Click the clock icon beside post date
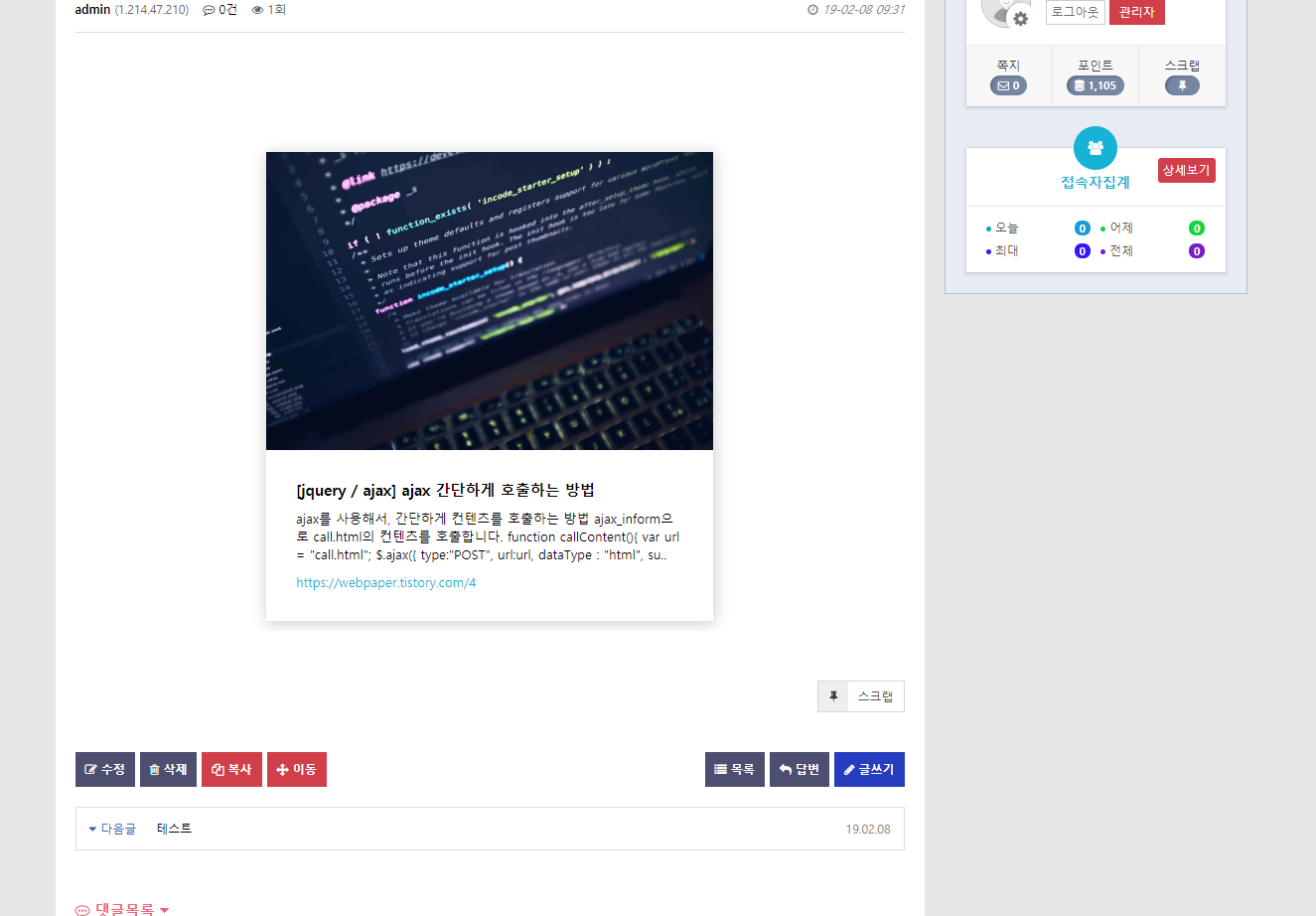 pyautogui.click(x=812, y=10)
